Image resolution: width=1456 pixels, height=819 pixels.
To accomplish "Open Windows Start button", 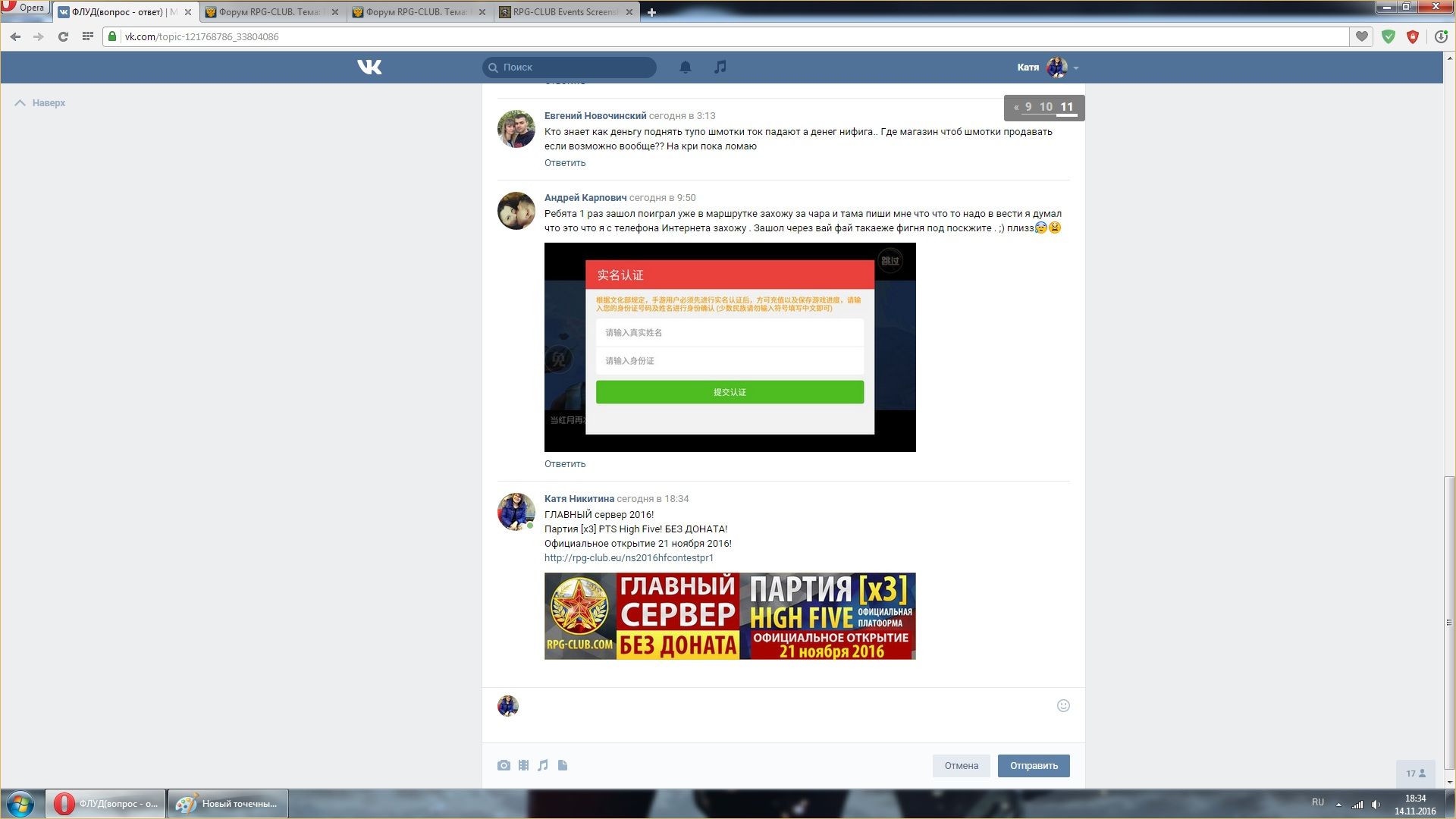I will (20, 804).
